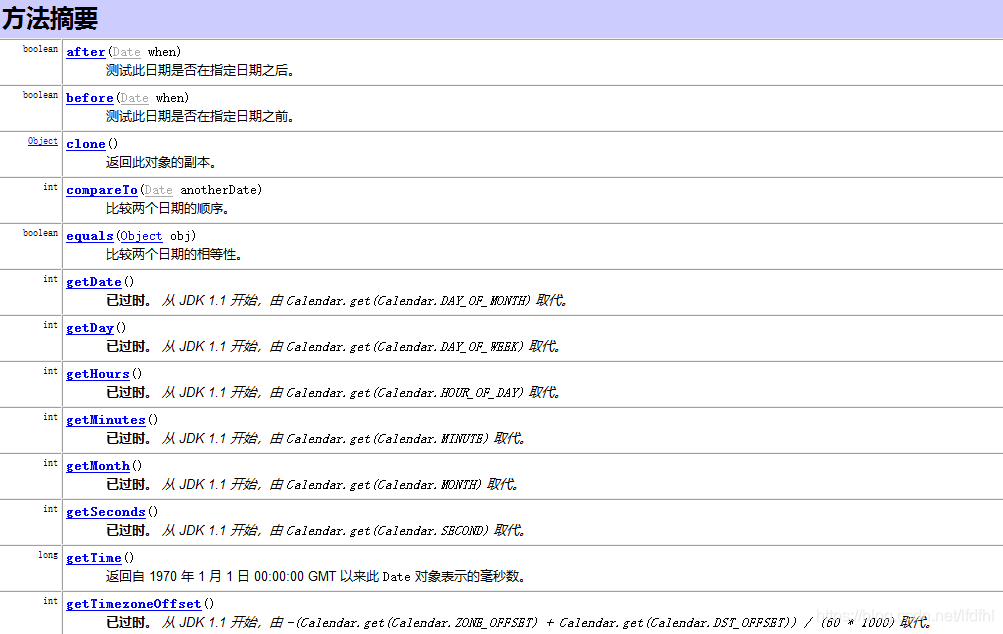This screenshot has height=634, width=1003.
Task: Open the after method documentation
Action: (x=85, y=51)
